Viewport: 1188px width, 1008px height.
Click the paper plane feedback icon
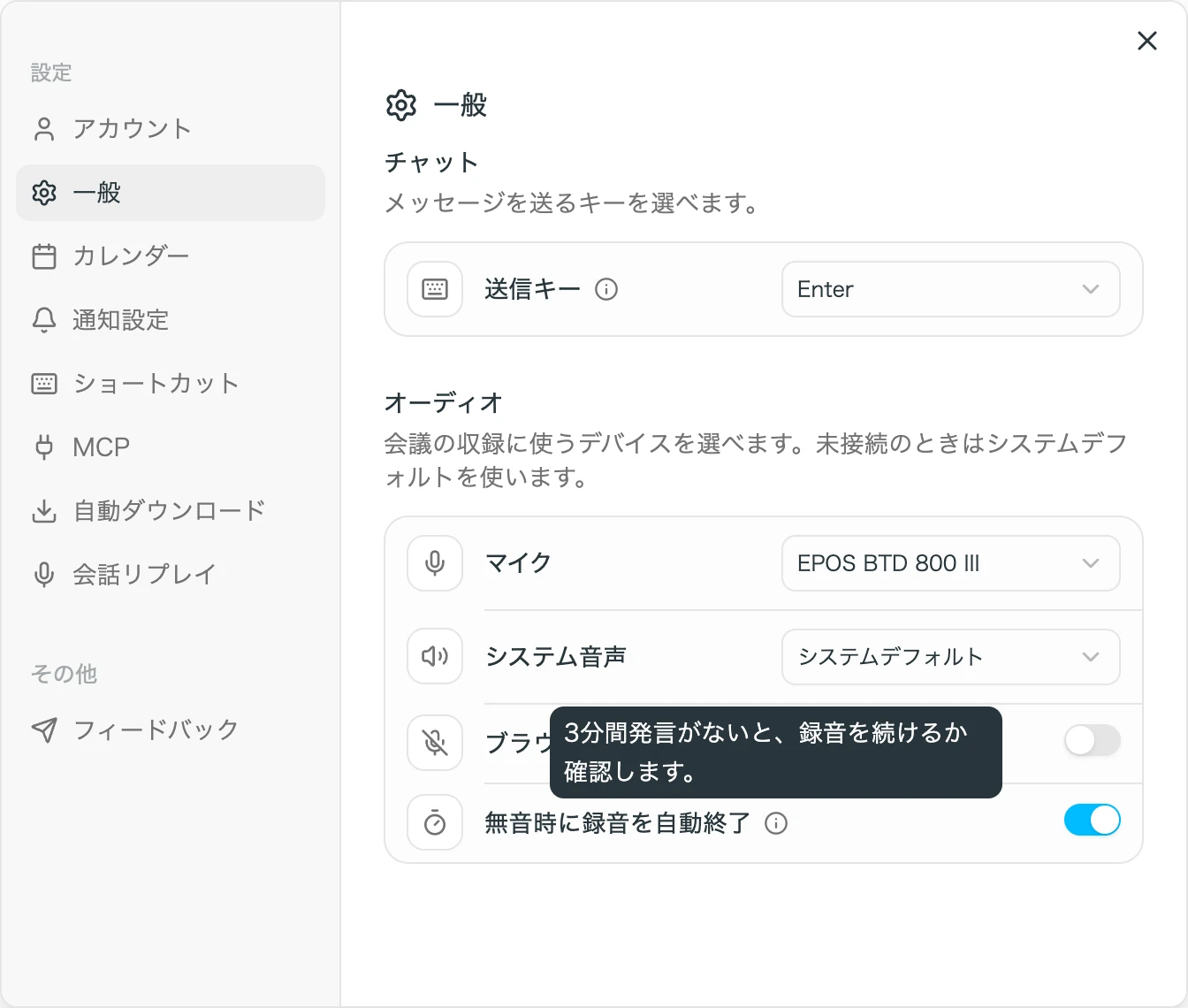(x=44, y=729)
